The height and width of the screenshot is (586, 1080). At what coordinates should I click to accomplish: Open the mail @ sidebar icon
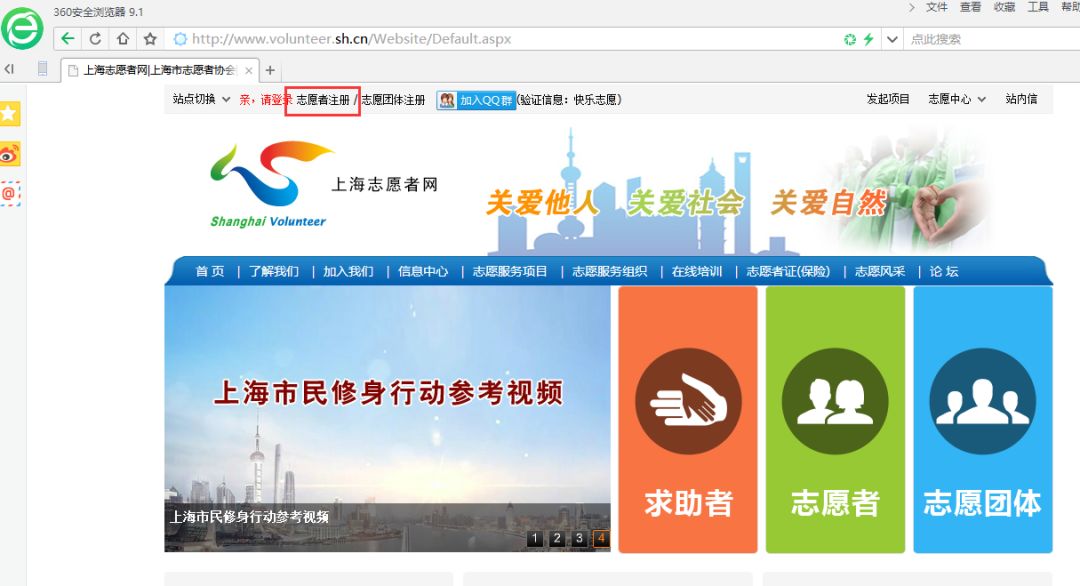pos(10,193)
